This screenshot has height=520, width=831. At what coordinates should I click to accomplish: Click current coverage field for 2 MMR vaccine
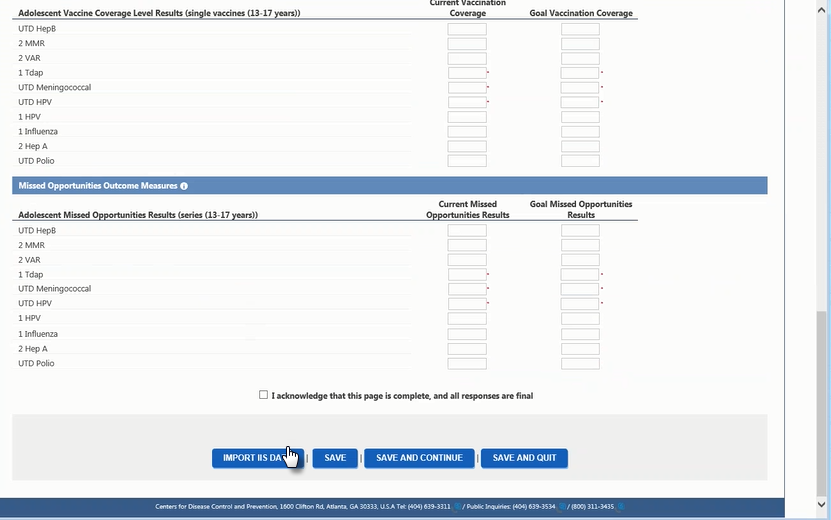tap(467, 43)
